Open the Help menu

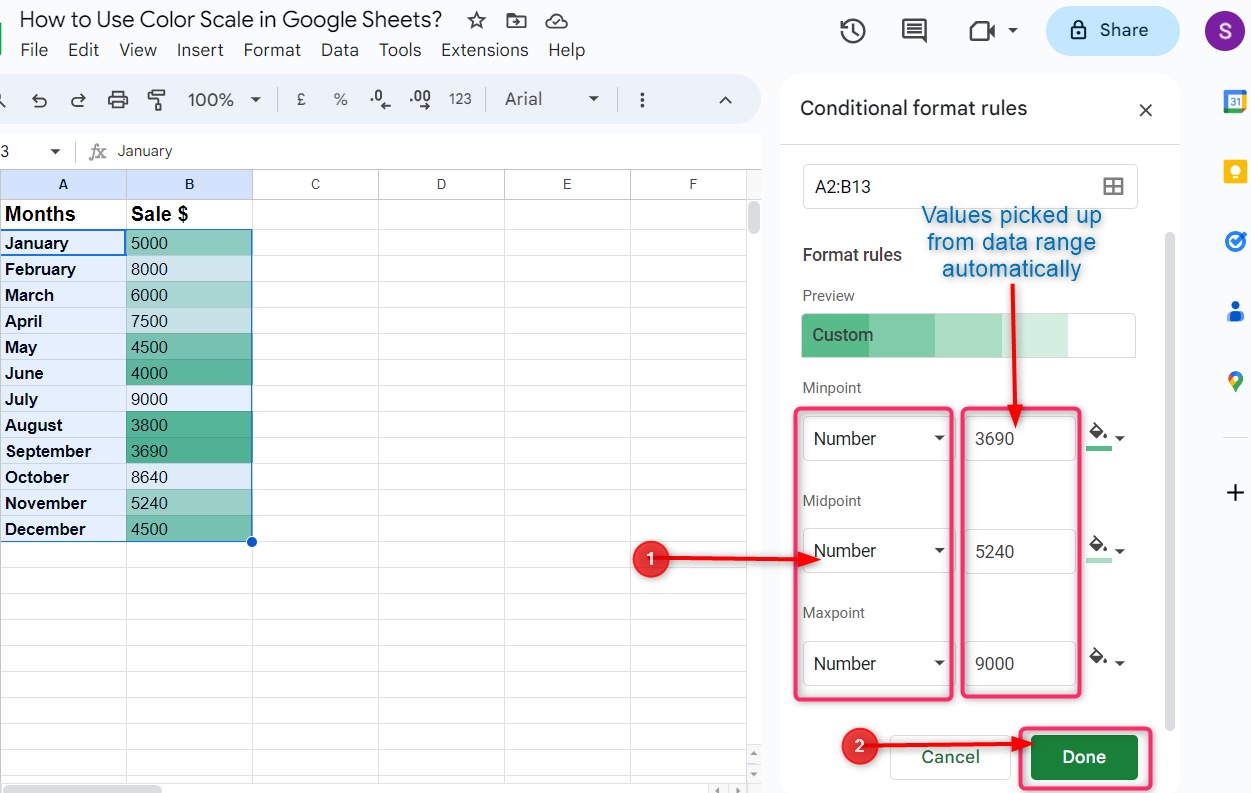(x=567, y=50)
